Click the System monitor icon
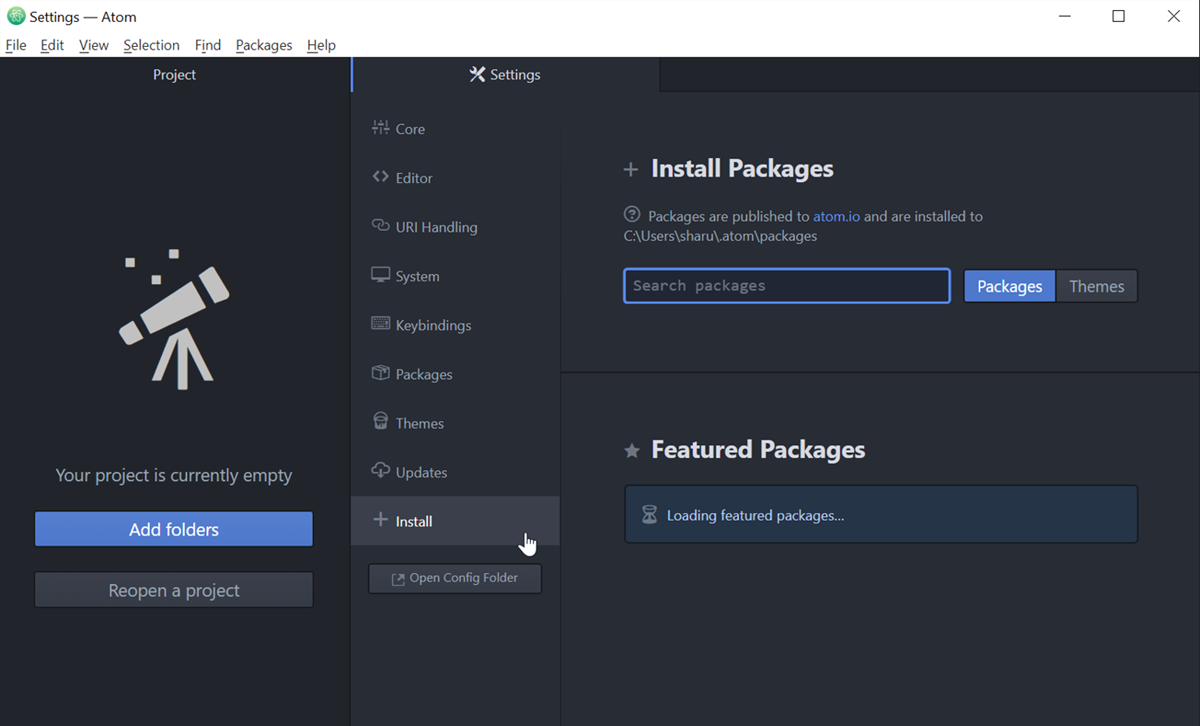 [x=380, y=275]
